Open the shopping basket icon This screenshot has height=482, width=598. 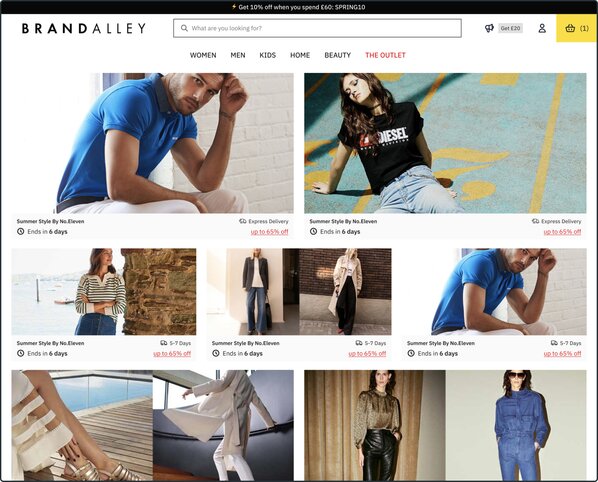(x=570, y=28)
